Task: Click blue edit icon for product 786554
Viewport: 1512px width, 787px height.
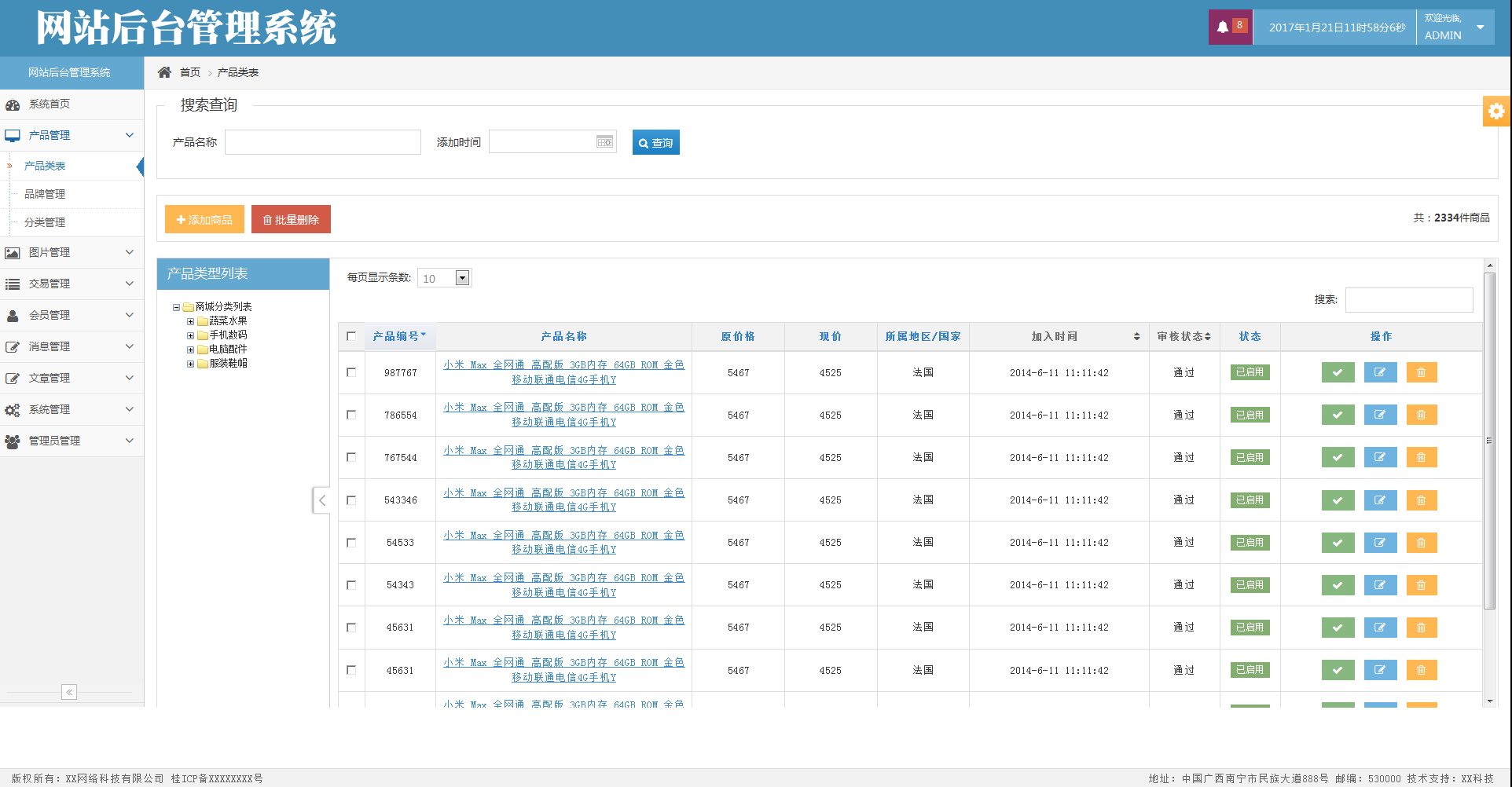Action: pos(1379,415)
